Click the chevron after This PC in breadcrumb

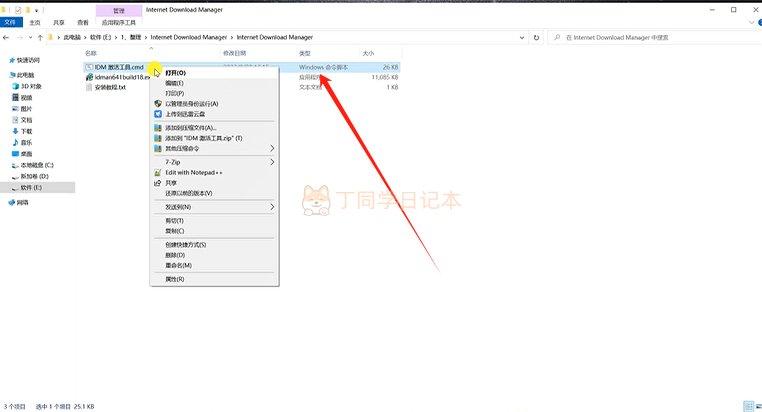[x=85, y=37]
